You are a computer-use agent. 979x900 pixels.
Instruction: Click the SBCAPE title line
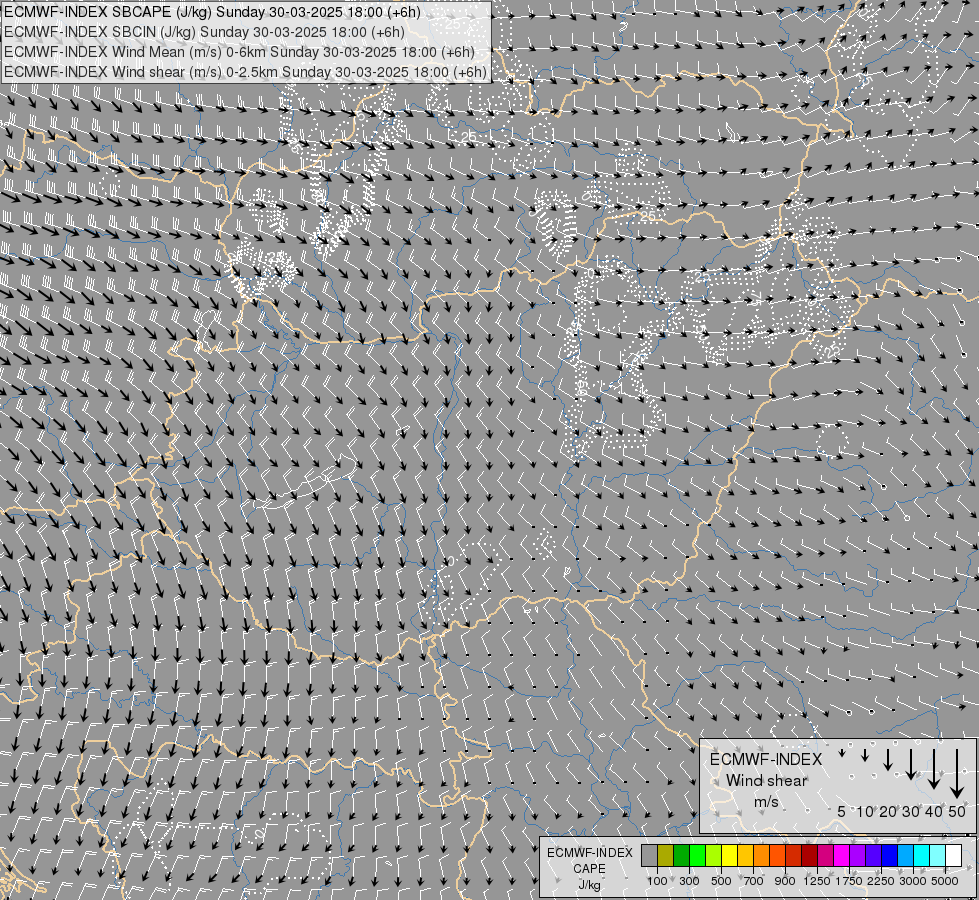212,12
